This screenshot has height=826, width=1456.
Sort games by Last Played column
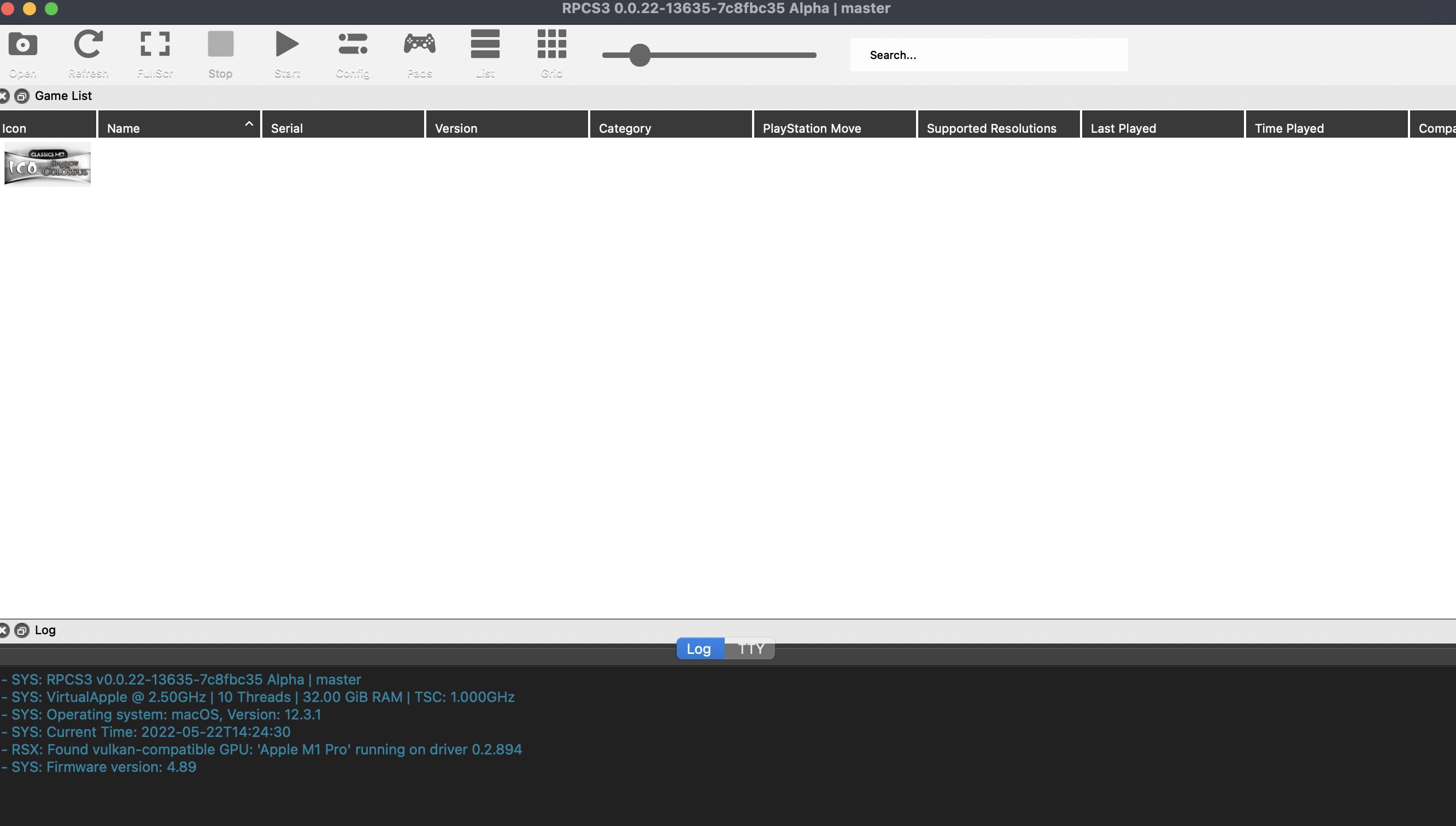1161,127
